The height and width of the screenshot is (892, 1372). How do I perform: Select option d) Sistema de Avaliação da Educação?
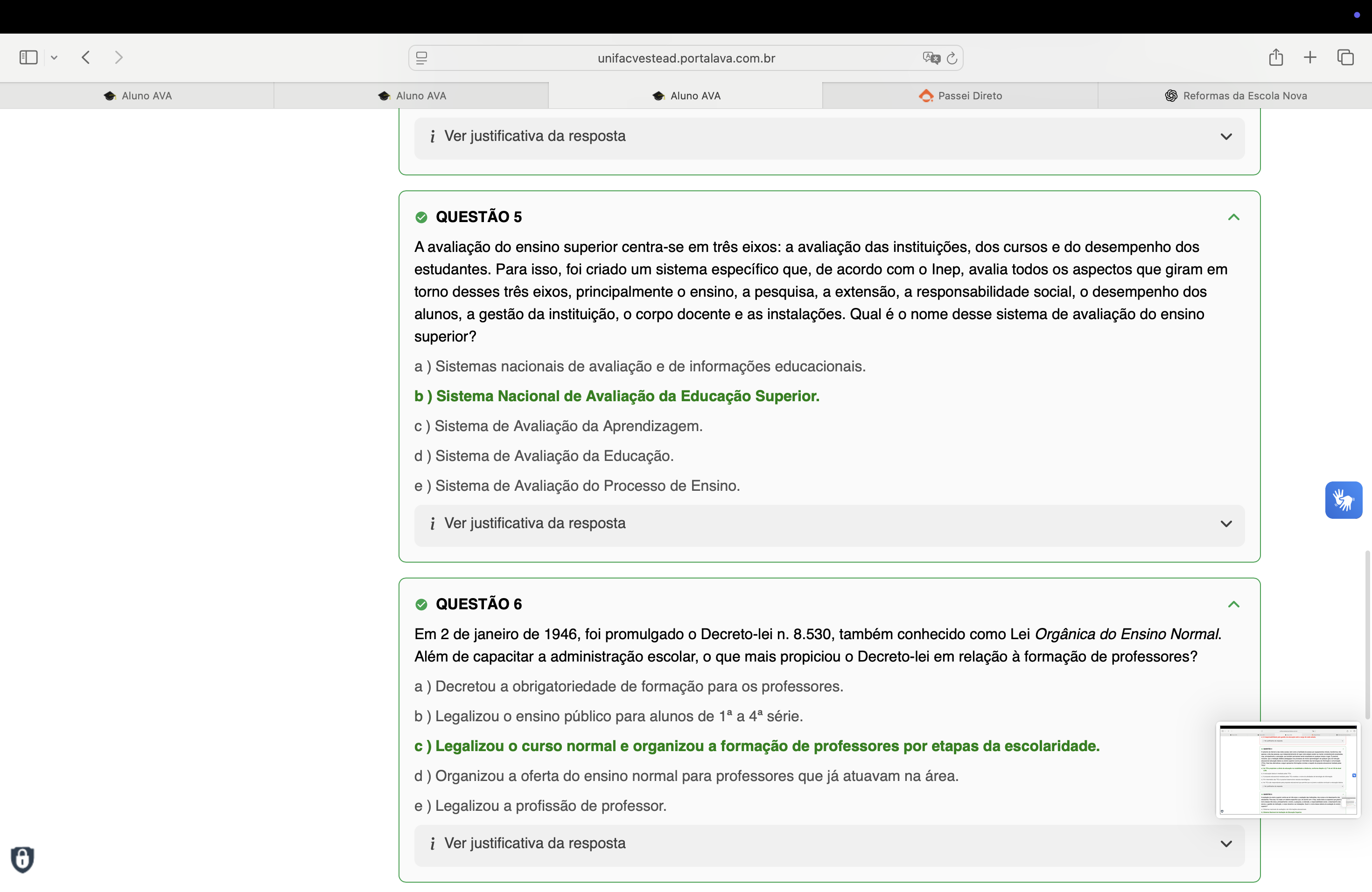pos(544,456)
